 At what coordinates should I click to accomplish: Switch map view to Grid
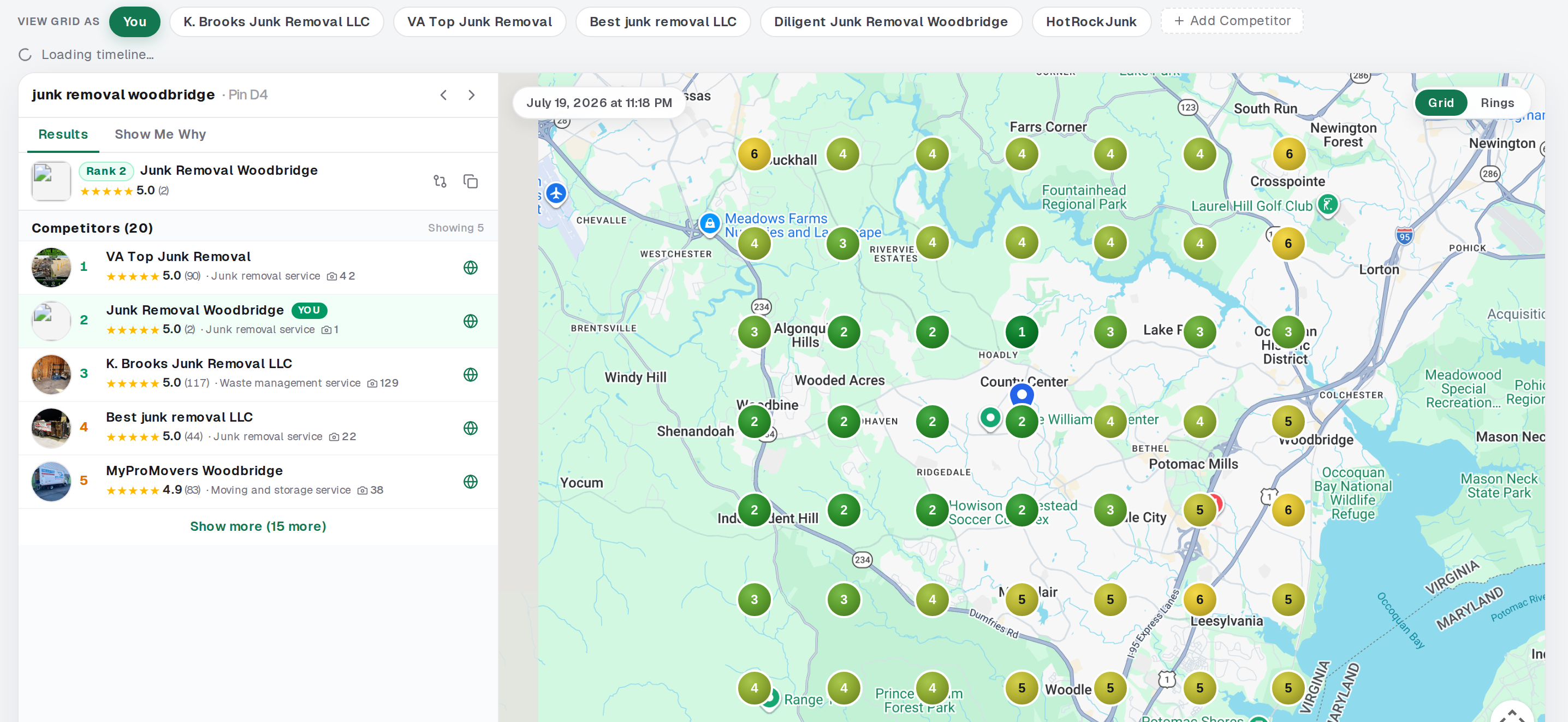pos(1440,103)
